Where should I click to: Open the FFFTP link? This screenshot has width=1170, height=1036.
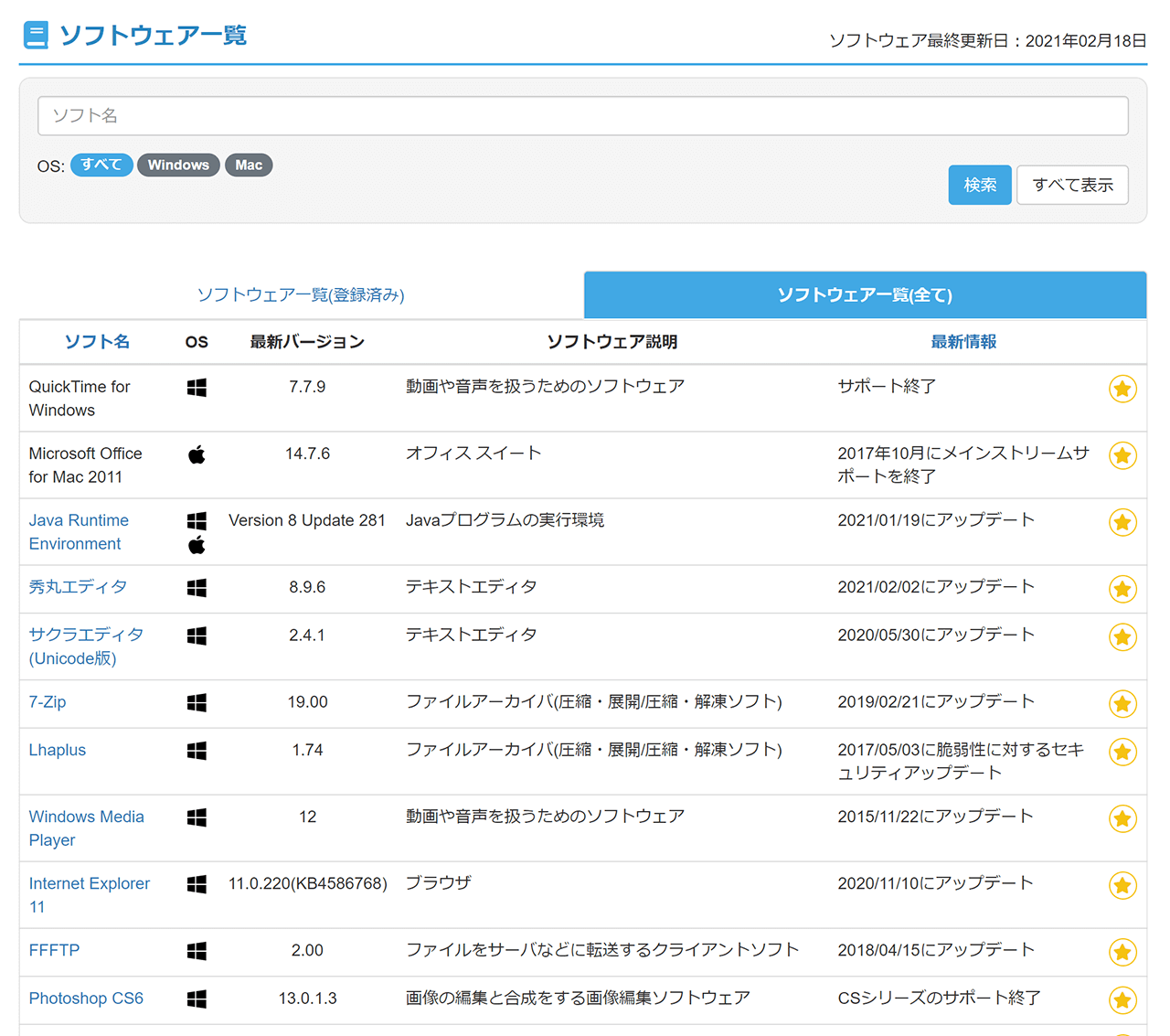pos(54,950)
